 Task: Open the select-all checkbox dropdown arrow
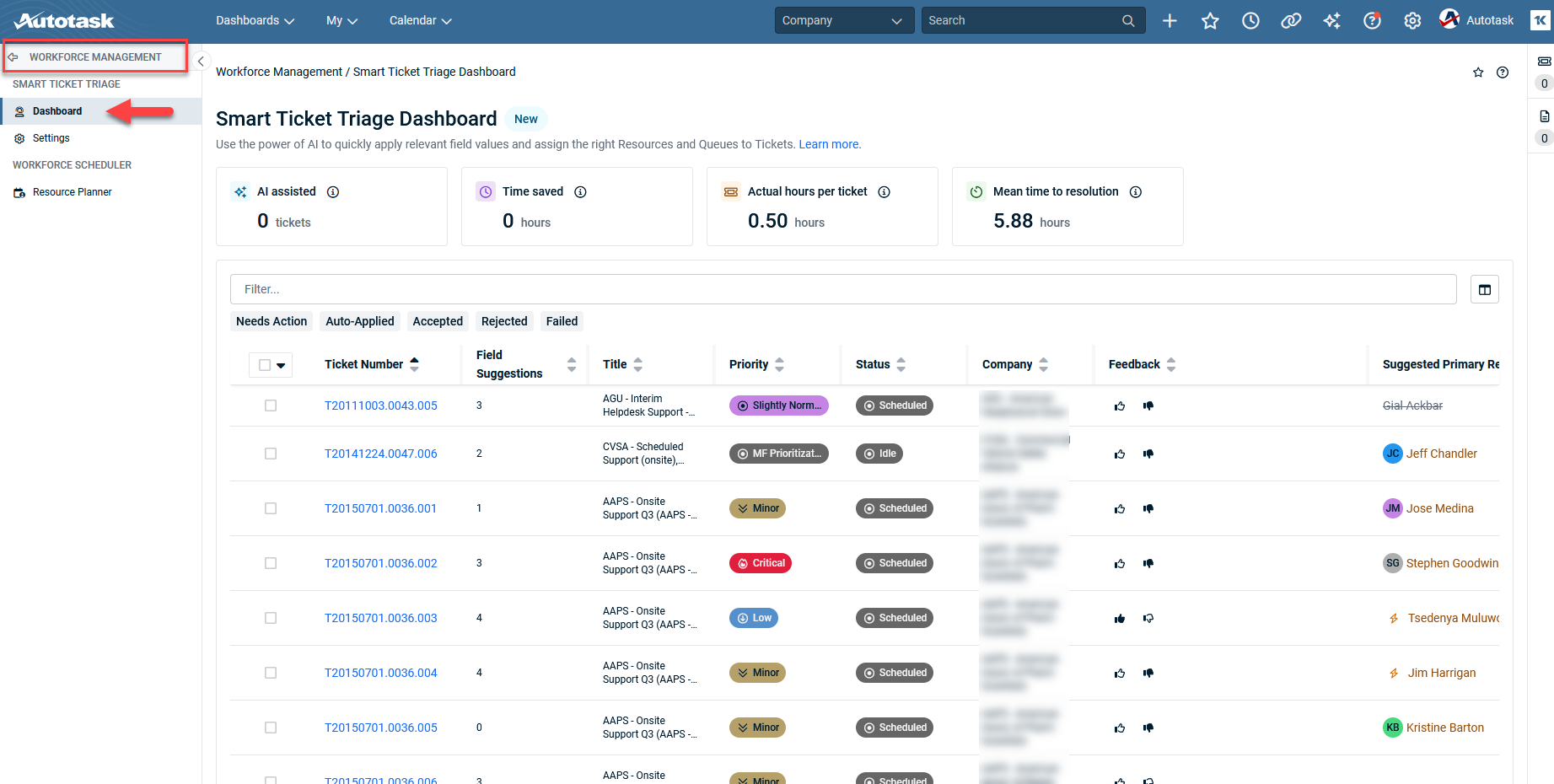click(282, 365)
